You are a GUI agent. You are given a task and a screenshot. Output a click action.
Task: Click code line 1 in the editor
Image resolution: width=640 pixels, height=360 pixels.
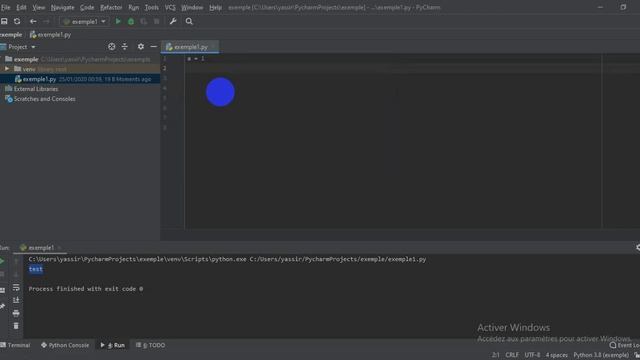[196, 59]
